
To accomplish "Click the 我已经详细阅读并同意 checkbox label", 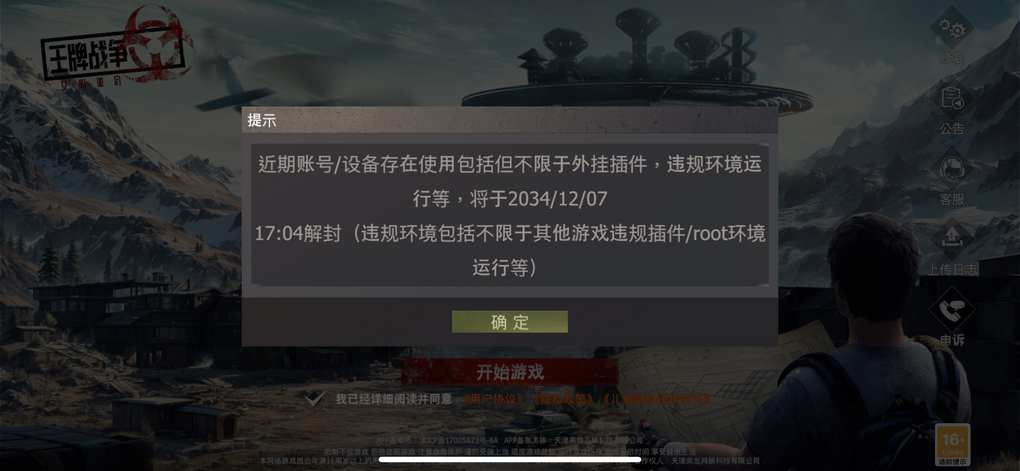I will coord(394,399).
